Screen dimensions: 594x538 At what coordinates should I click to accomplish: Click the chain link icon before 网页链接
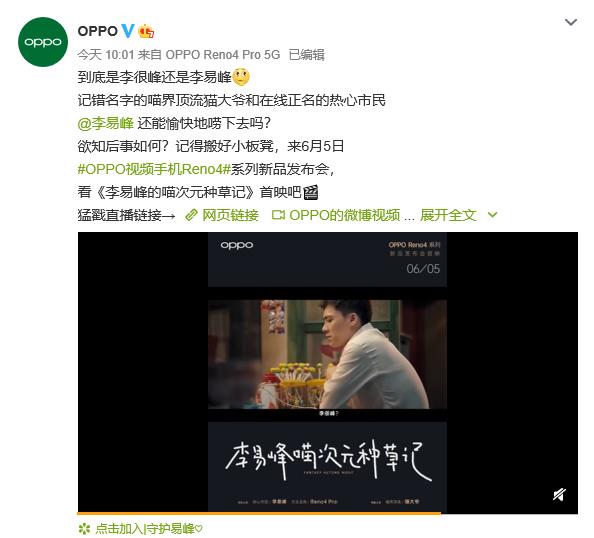tap(191, 215)
